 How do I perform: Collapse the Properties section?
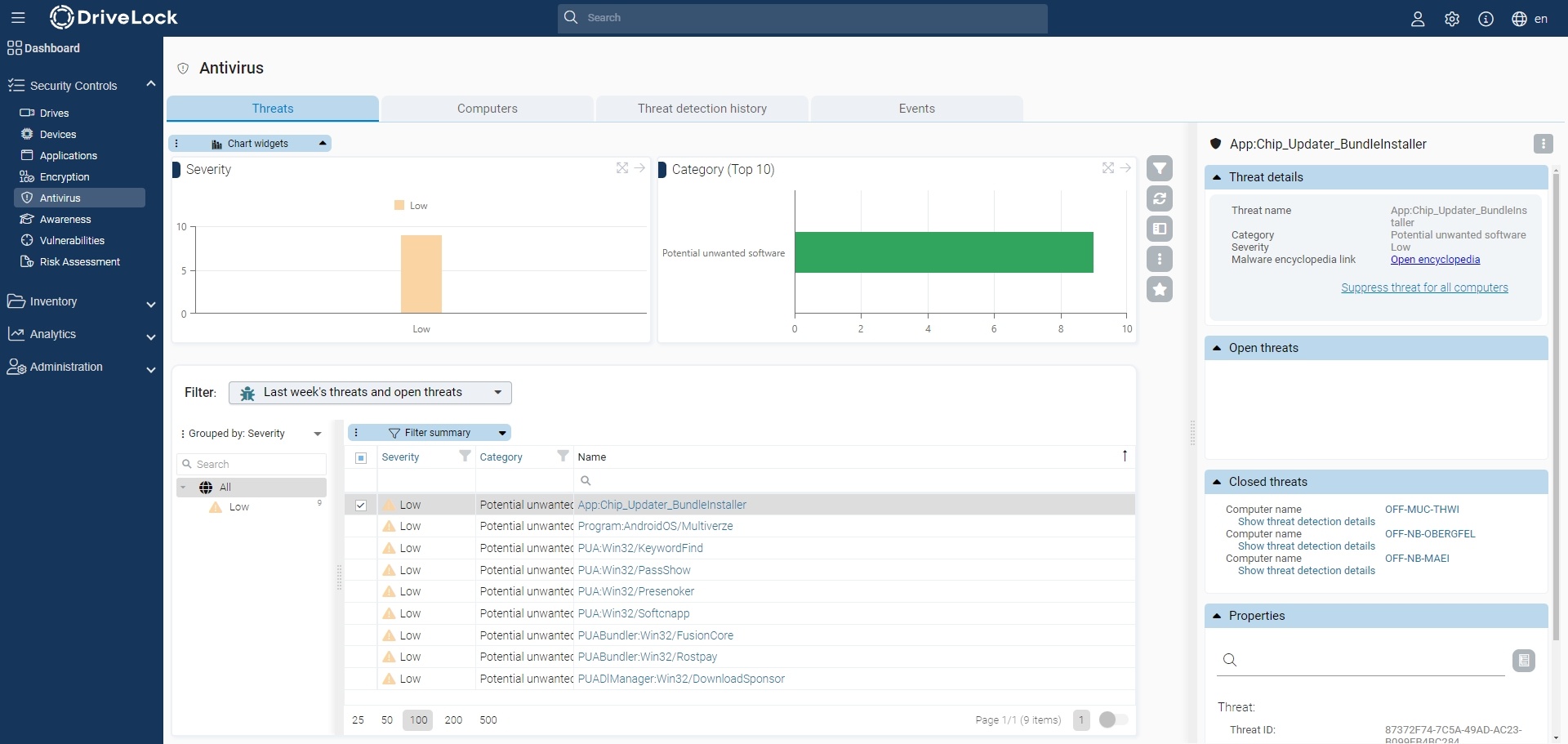click(x=1217, y=616)
